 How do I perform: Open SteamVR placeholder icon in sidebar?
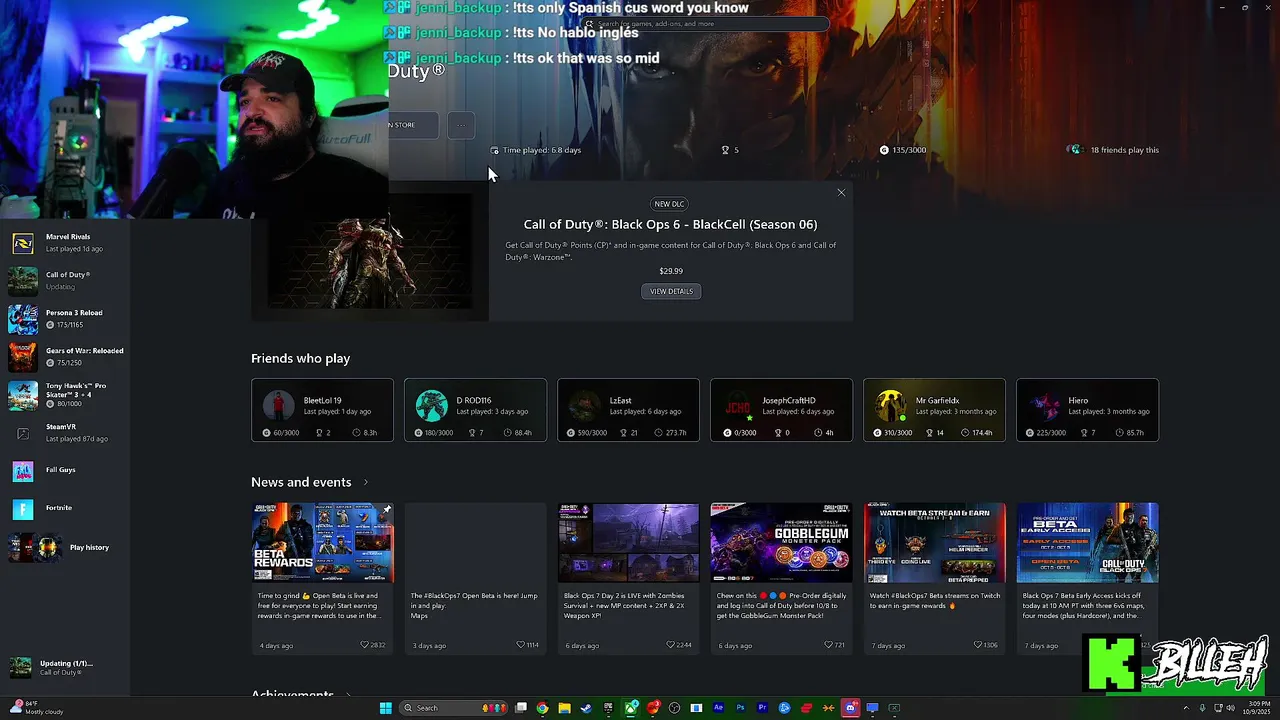(23, 433)
